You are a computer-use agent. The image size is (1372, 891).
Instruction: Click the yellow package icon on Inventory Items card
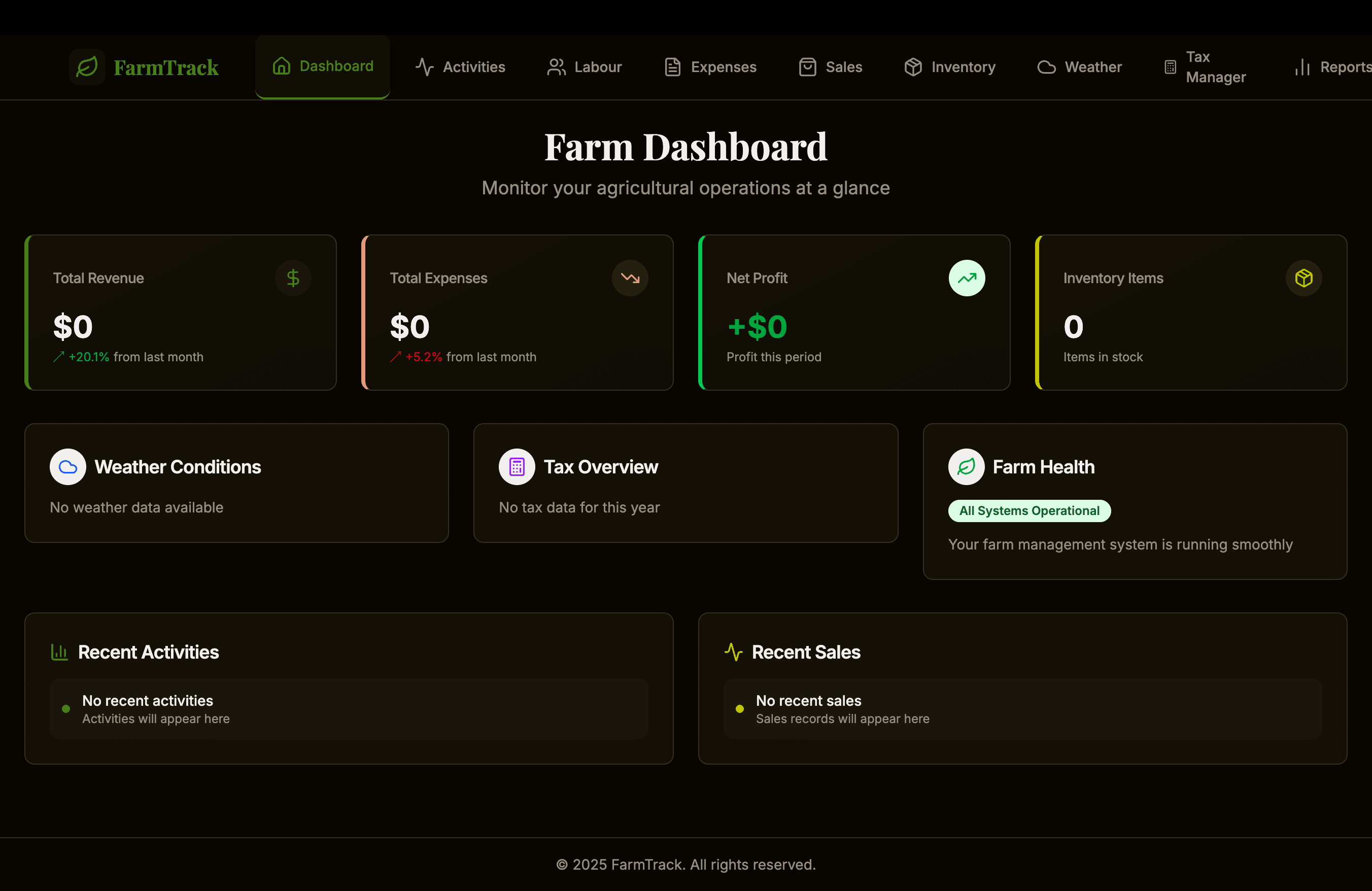click(x=1304, y=278)
